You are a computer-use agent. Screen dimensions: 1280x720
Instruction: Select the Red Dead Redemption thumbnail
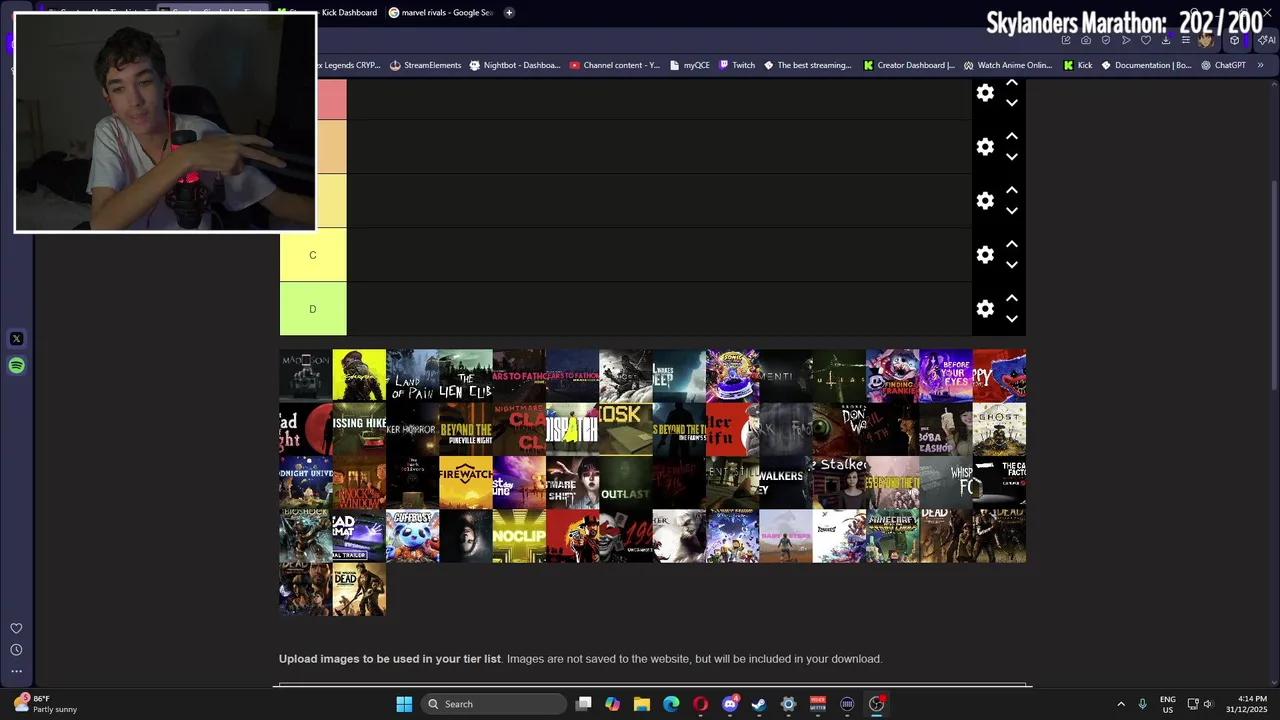pyautogui.click(x=572, y=536)
